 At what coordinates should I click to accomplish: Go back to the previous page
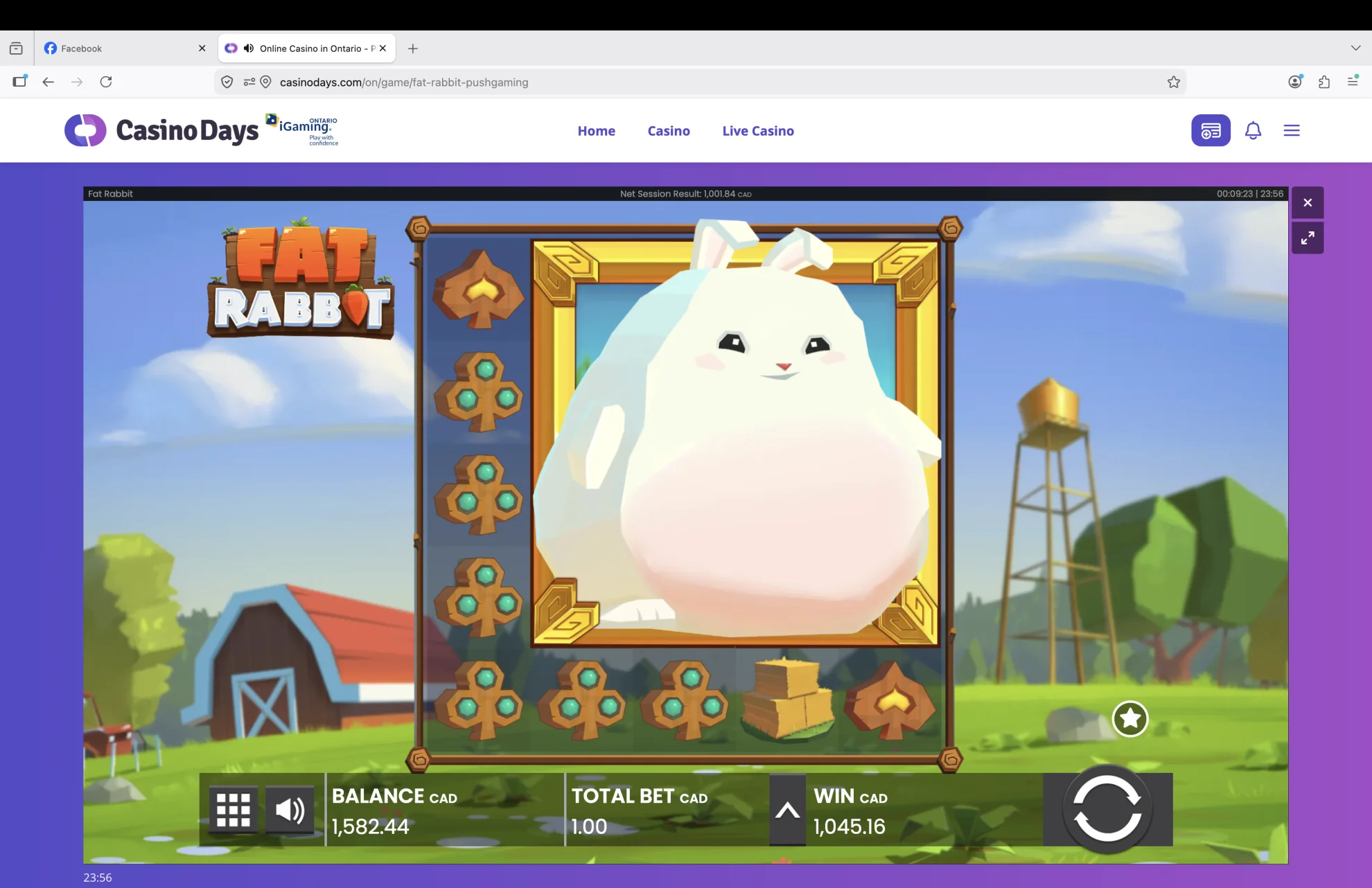point(48,82)
